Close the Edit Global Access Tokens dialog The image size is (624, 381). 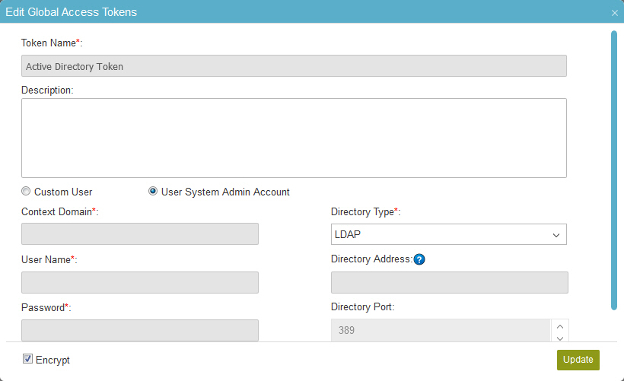coord(614,13)
